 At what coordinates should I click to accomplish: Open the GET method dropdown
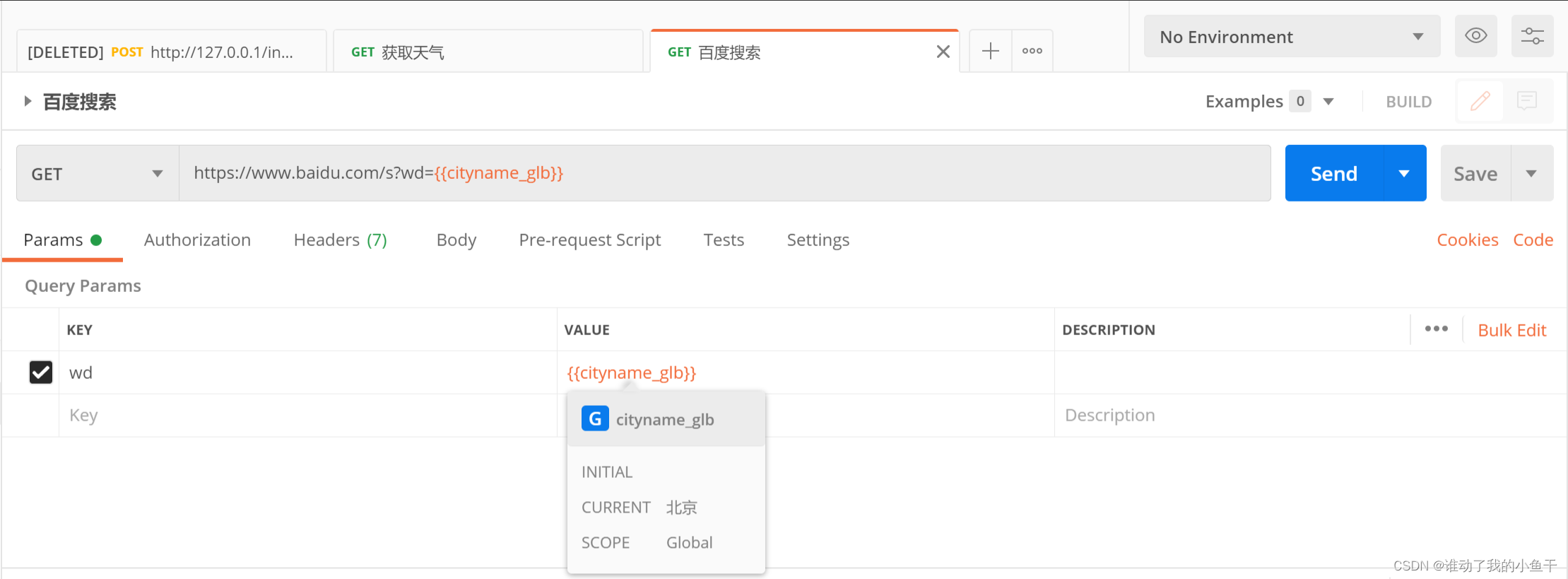tap(98, 173)
